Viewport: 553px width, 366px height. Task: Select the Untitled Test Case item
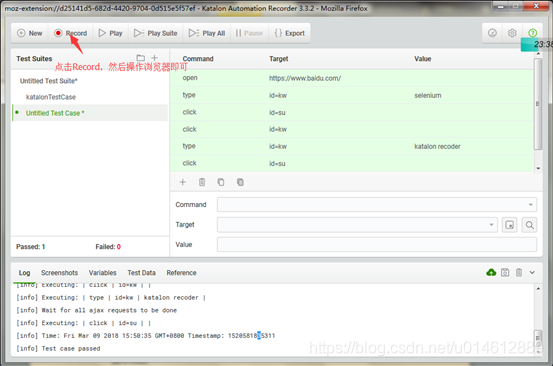(90, 113)
